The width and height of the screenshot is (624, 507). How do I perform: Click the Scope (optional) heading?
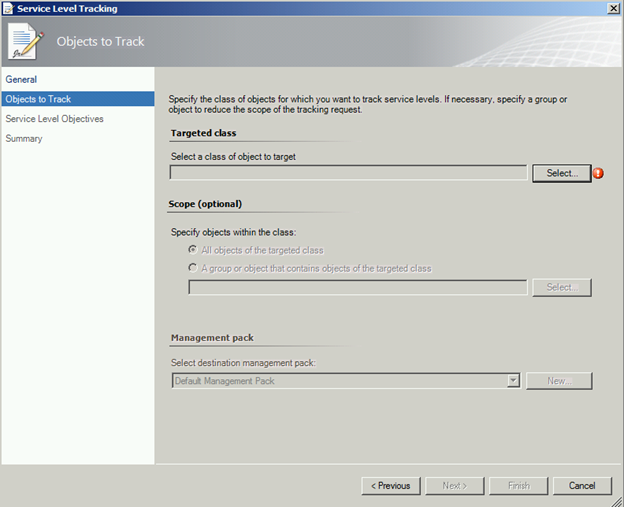[x=205, y=204]
